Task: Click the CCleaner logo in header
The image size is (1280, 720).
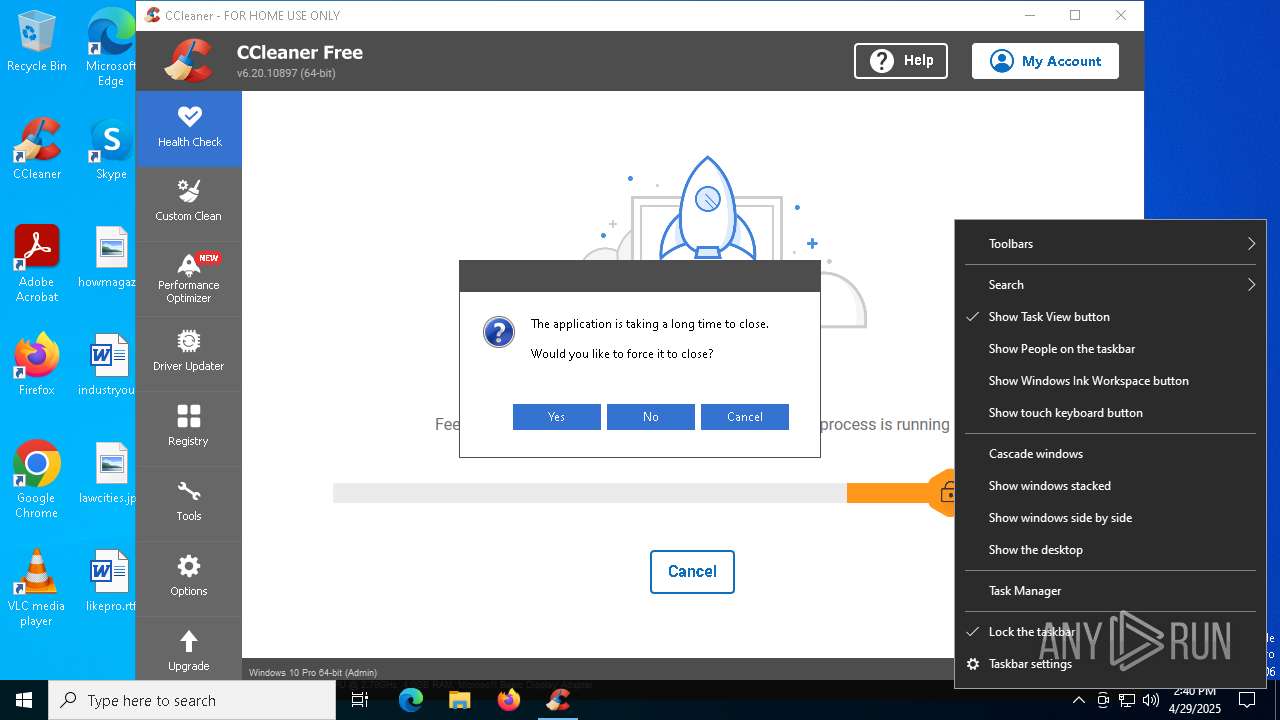Action: pos(191,61)
